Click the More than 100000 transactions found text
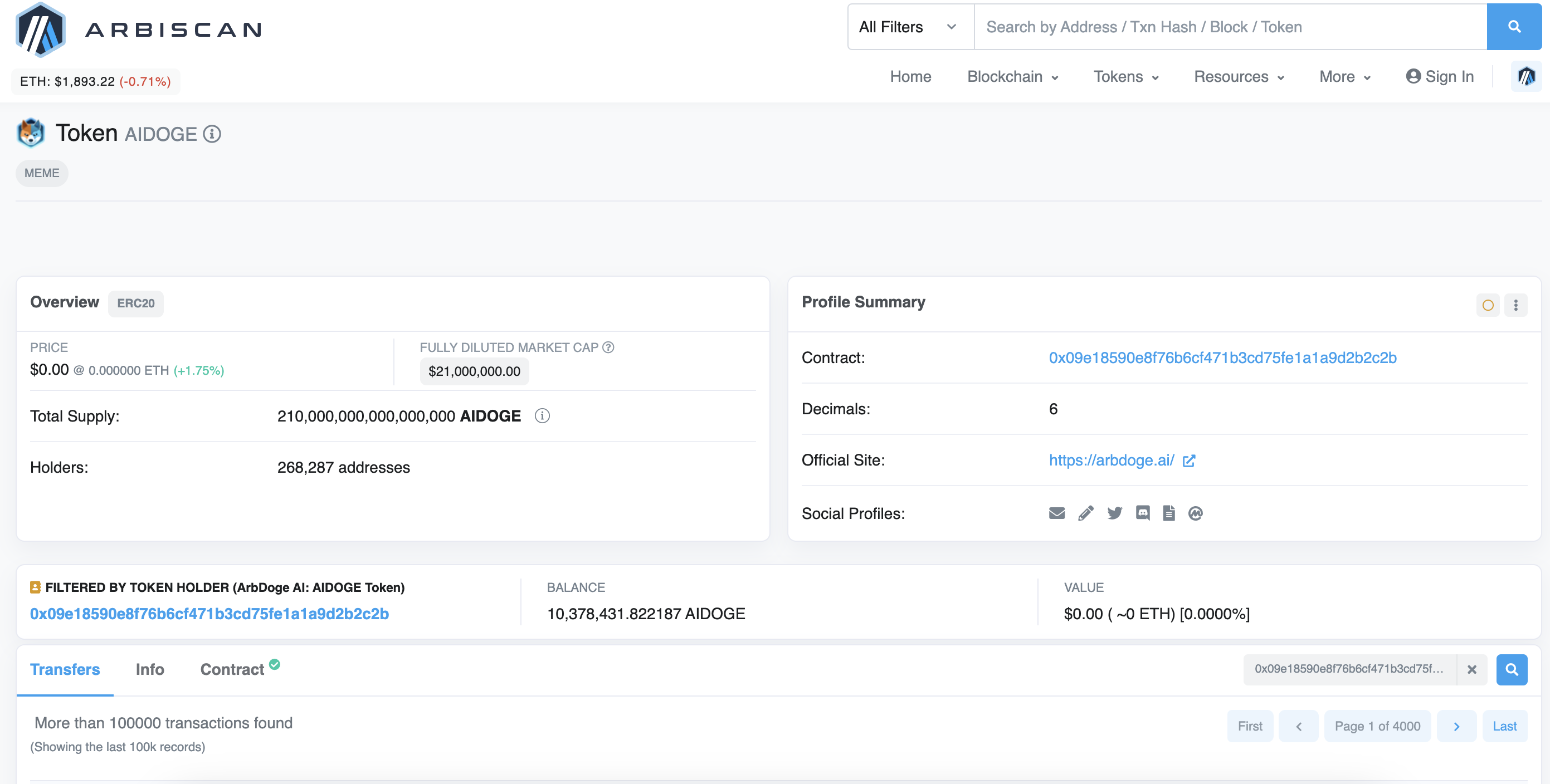Screen dimensions: 1550x784 pos(163,723)
